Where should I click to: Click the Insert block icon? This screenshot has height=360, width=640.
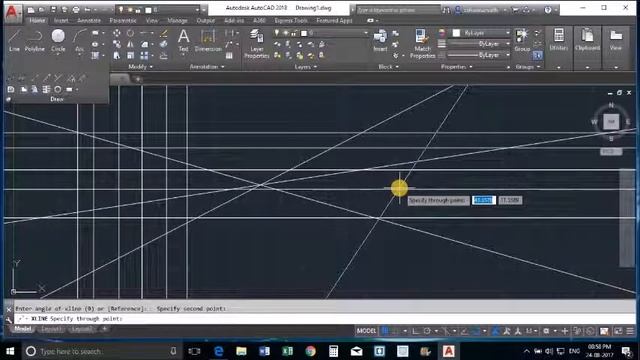(x=380, y=40)
